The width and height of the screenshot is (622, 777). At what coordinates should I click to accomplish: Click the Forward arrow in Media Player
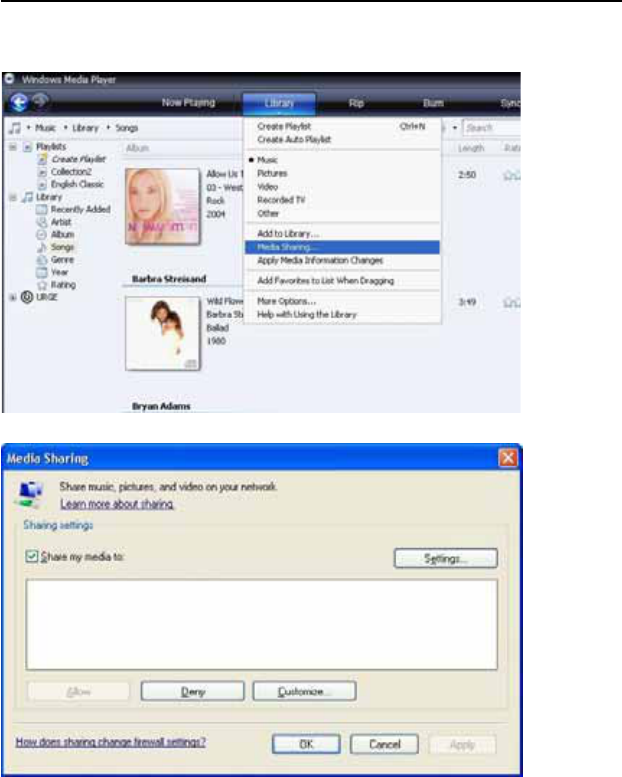point(41,101)
